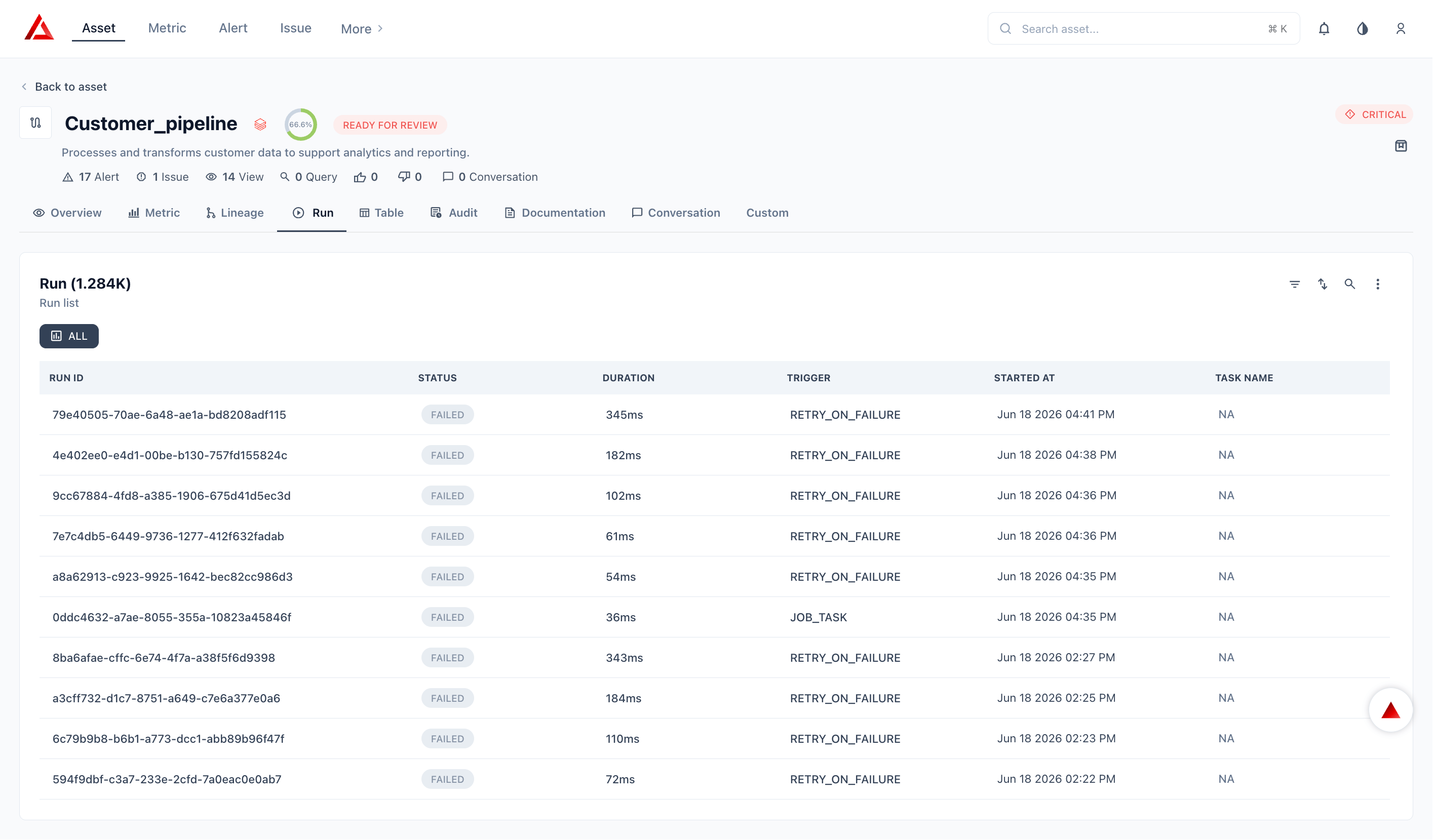Open run 594f9dbf-c3a7-233e-2cfd-7a0eac0e0ab7
This screenshot has width=1434, height=840.
tap(167, 780)
